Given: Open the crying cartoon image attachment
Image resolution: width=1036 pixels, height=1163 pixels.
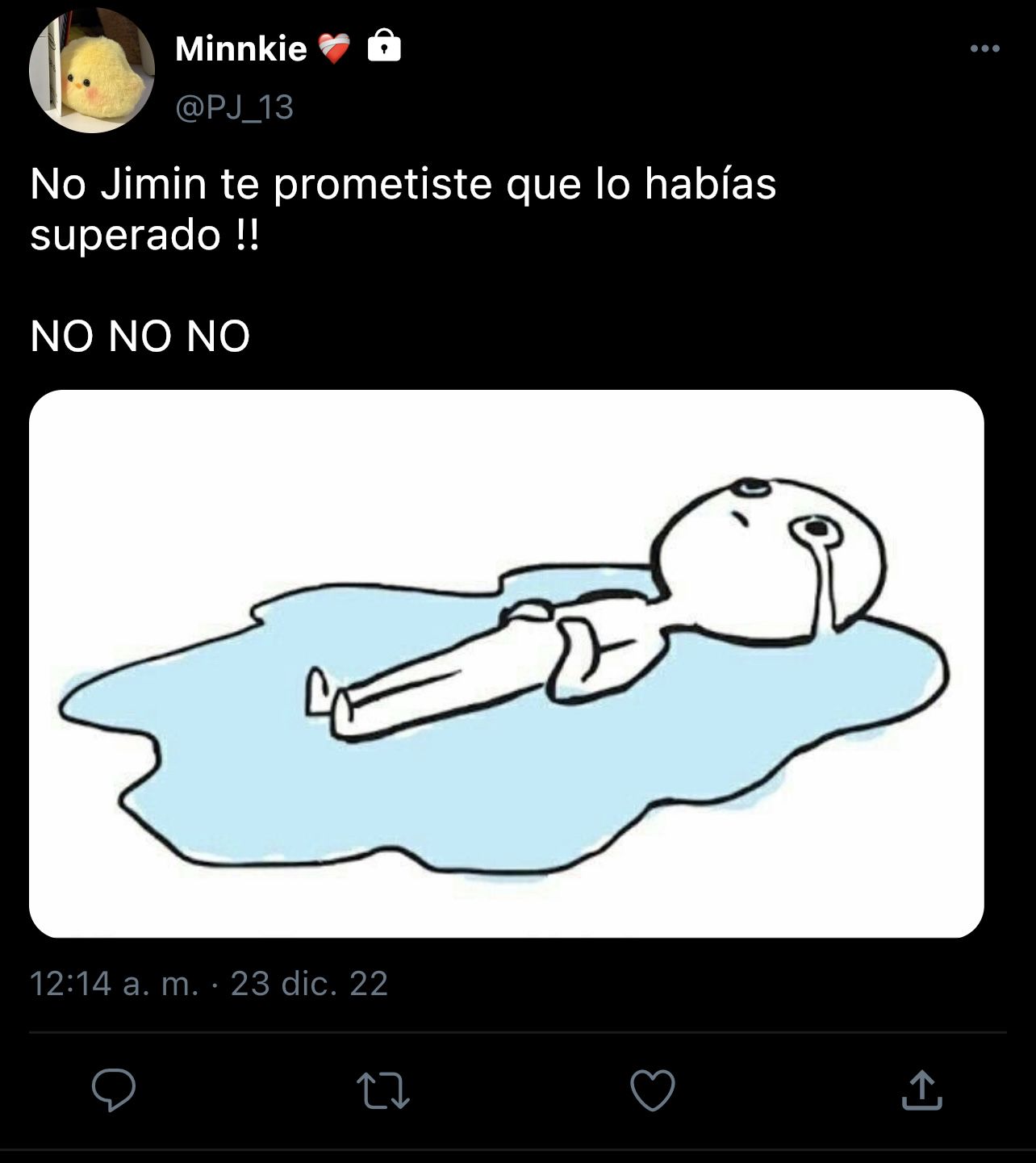Looking at the screenshot, I should coord(507,663).
